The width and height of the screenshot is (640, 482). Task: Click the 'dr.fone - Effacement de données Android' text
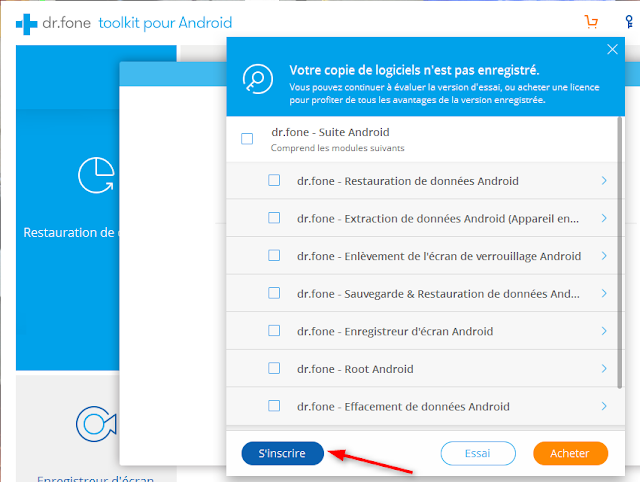click(403, 406)
